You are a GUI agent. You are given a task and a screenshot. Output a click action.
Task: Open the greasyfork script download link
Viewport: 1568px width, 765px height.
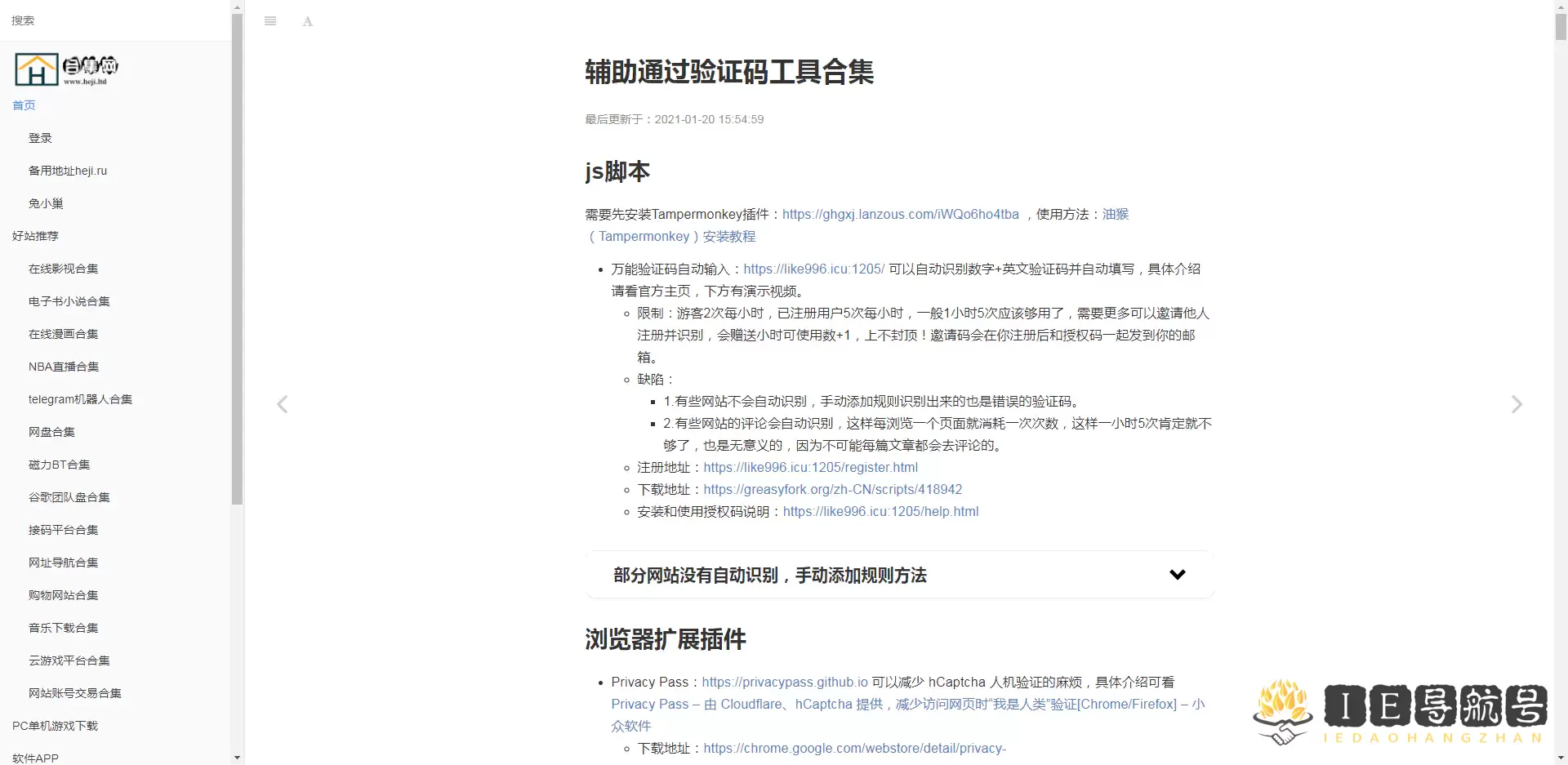click(x=833, y=489)
